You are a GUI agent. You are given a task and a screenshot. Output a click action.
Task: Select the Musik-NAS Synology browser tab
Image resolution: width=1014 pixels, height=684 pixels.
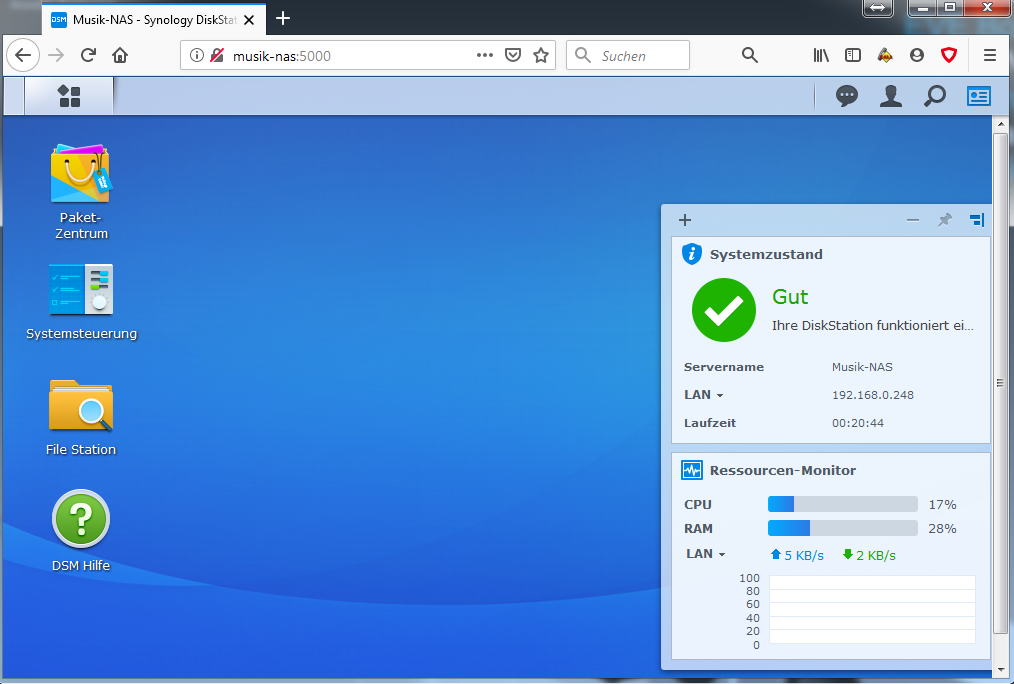[x=154, y=19]
